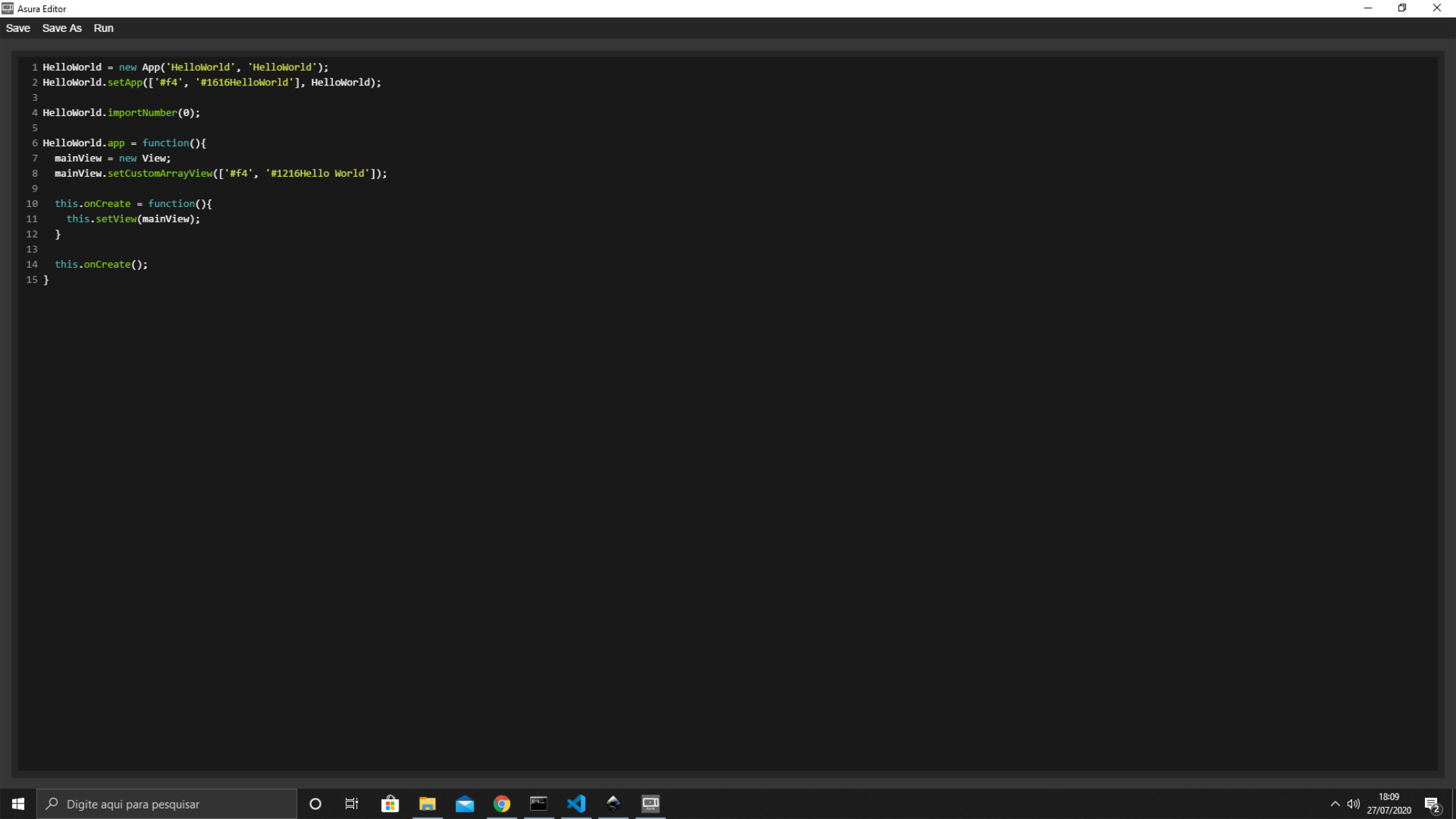Switch to Google Chrome
Image resolution: width=1456 pixels, height=819 pixels.
[502, 803]
